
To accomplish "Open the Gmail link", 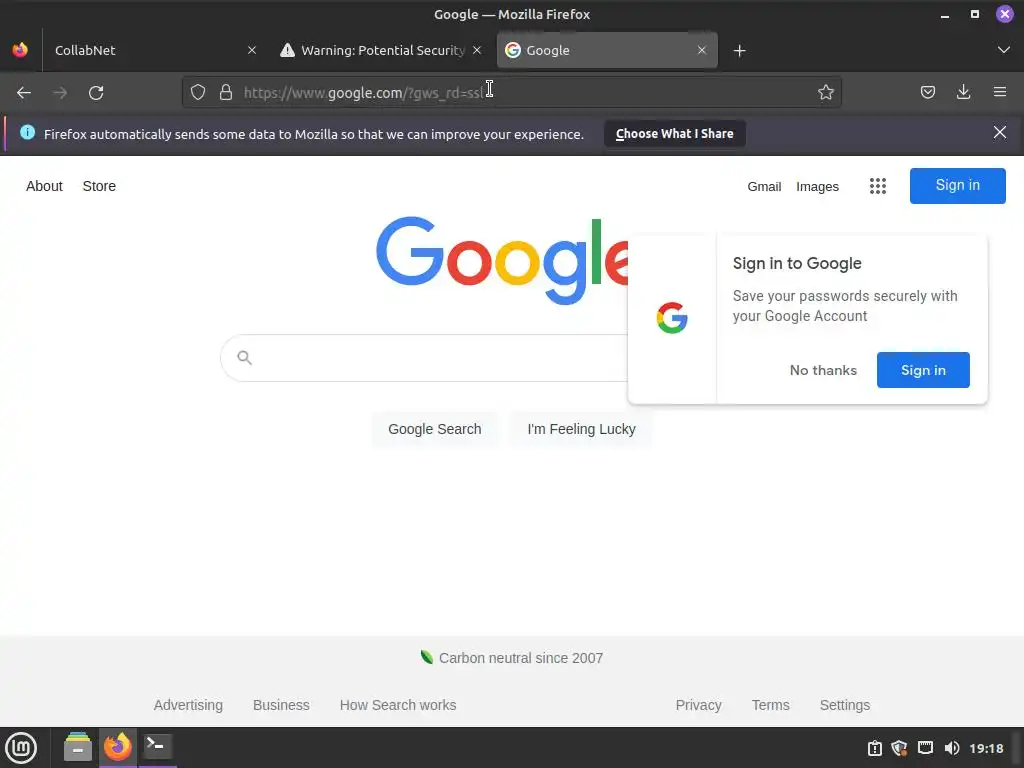I will coord(764,187).
